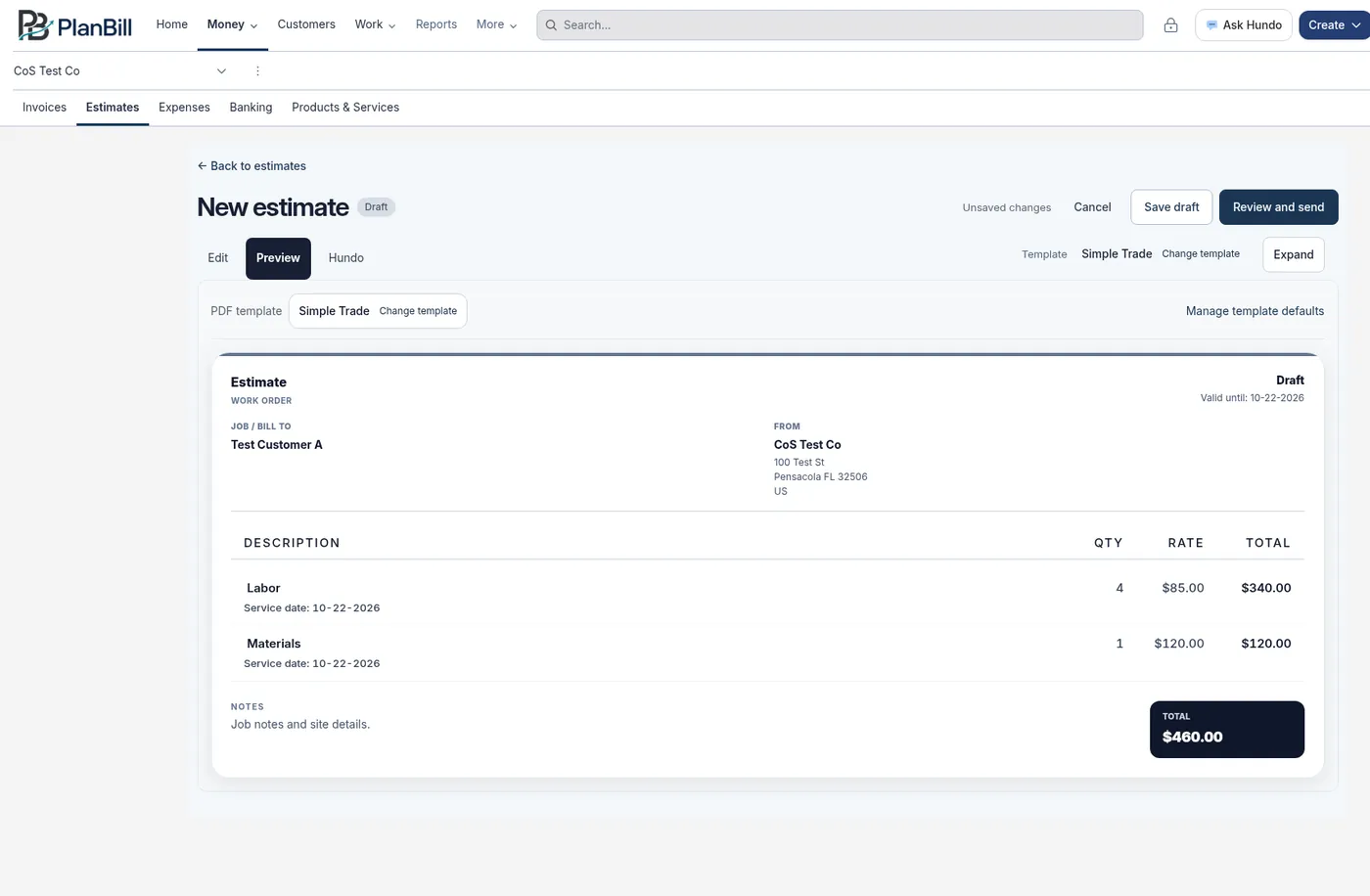The width and height of the screenshot is (1370, 896).
Task: Select the Estimates tab
Action: point(113,108)
